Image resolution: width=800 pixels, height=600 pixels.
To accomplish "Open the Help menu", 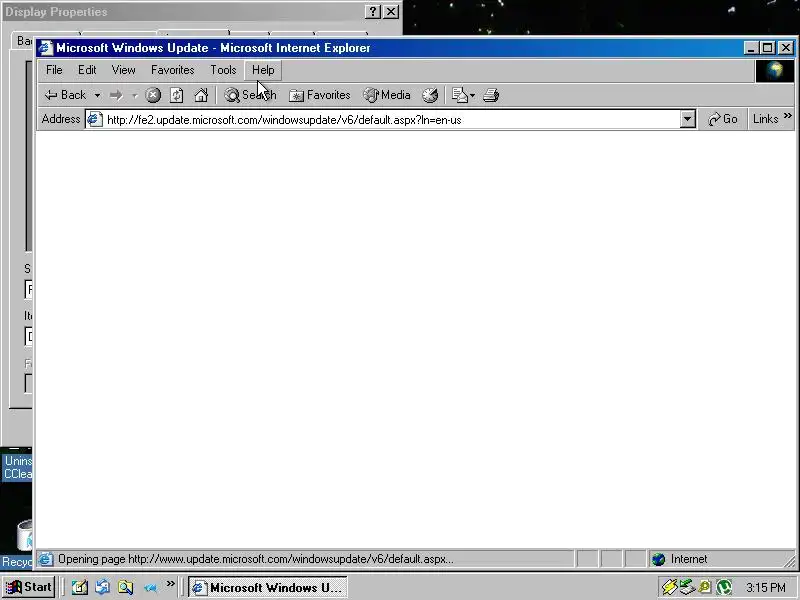I will tap(263, 70).
